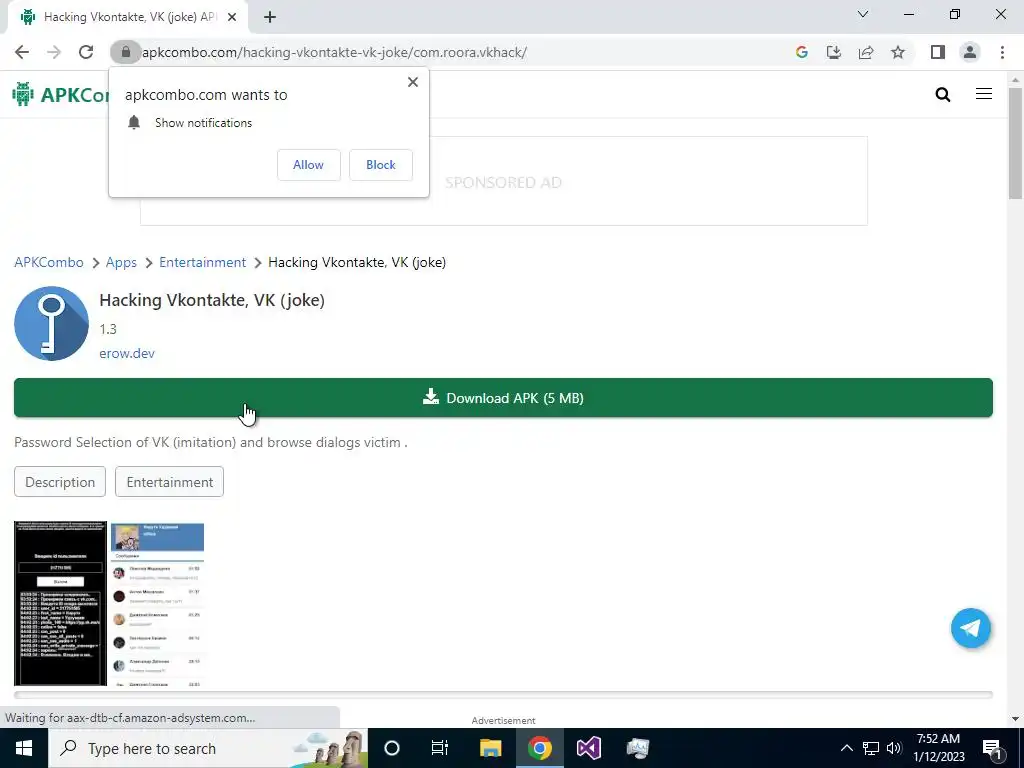Close the notification permission popup

[x=413, y=82]
